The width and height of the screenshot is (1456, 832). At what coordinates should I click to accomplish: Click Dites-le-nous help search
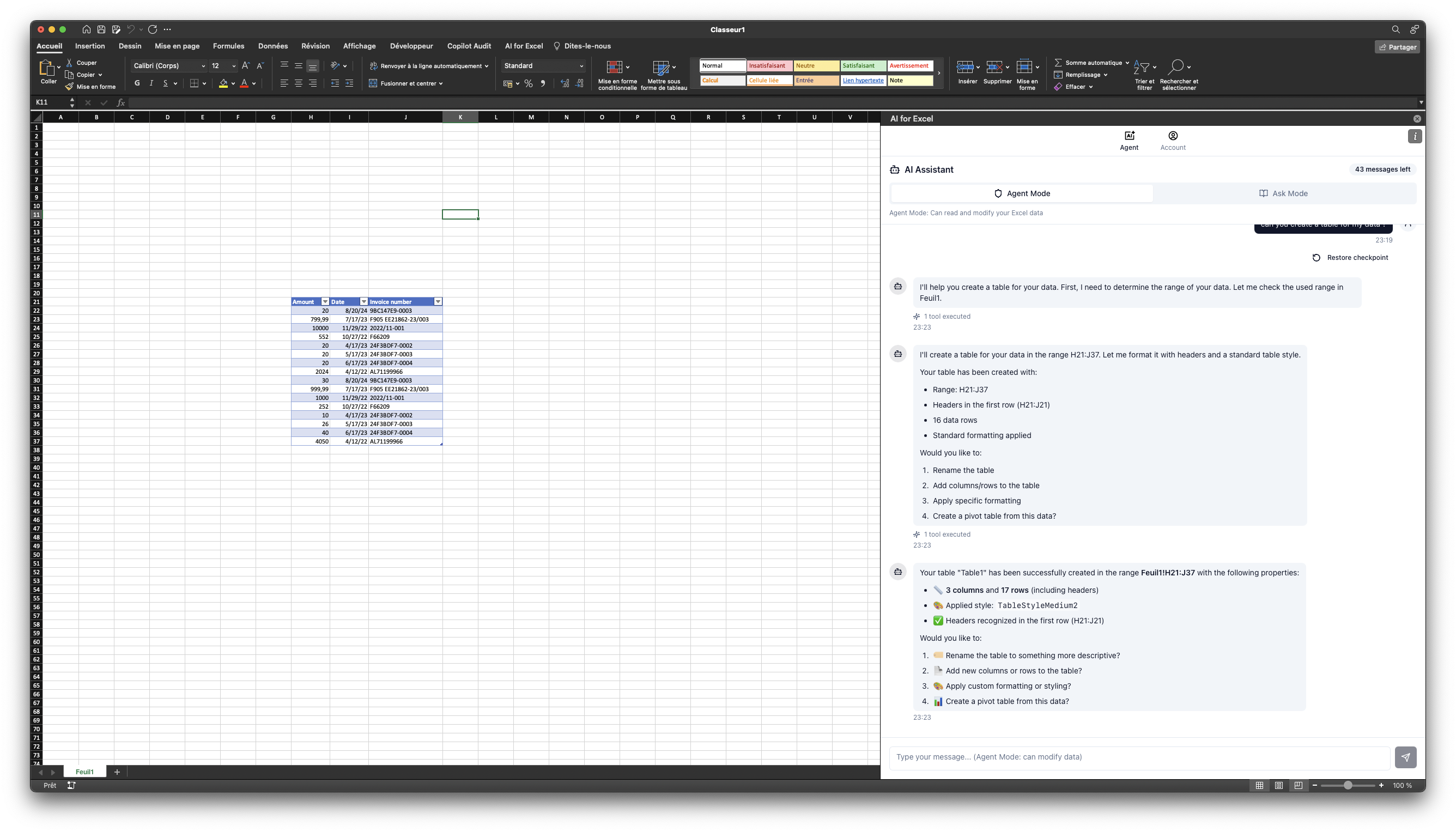coord(582,46)
